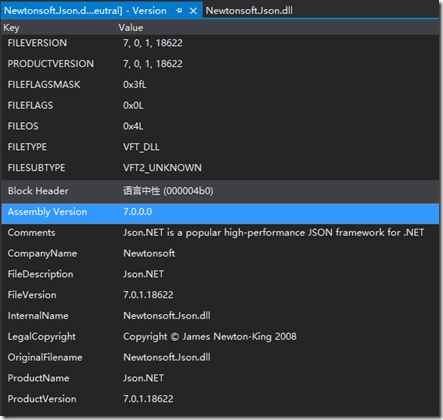The width and height of the screenshot is (443, 420).
Task: Pin the Version tab with pushpin icon
Action: [179, 11]
